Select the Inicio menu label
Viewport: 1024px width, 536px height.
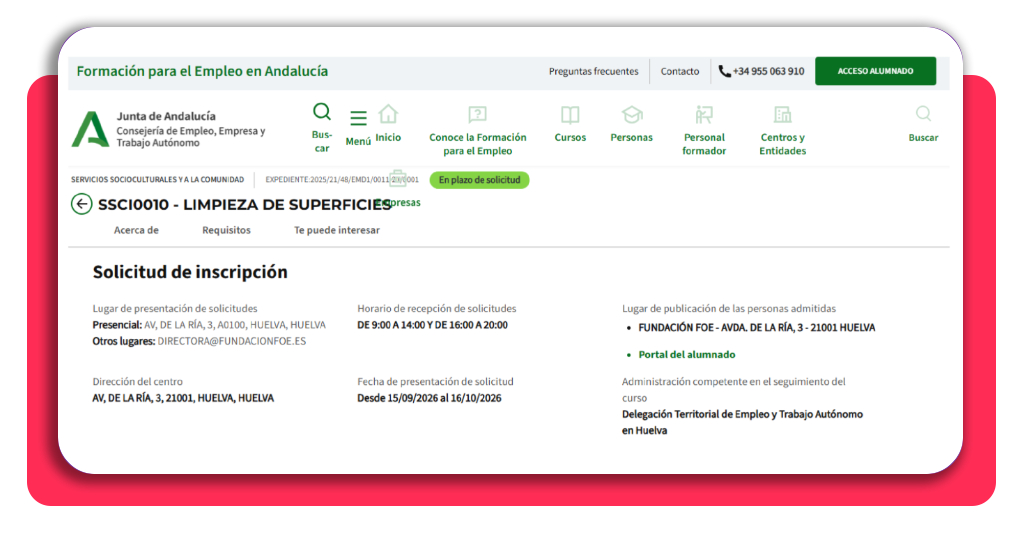pyautogui.click(x=388, y=137)
